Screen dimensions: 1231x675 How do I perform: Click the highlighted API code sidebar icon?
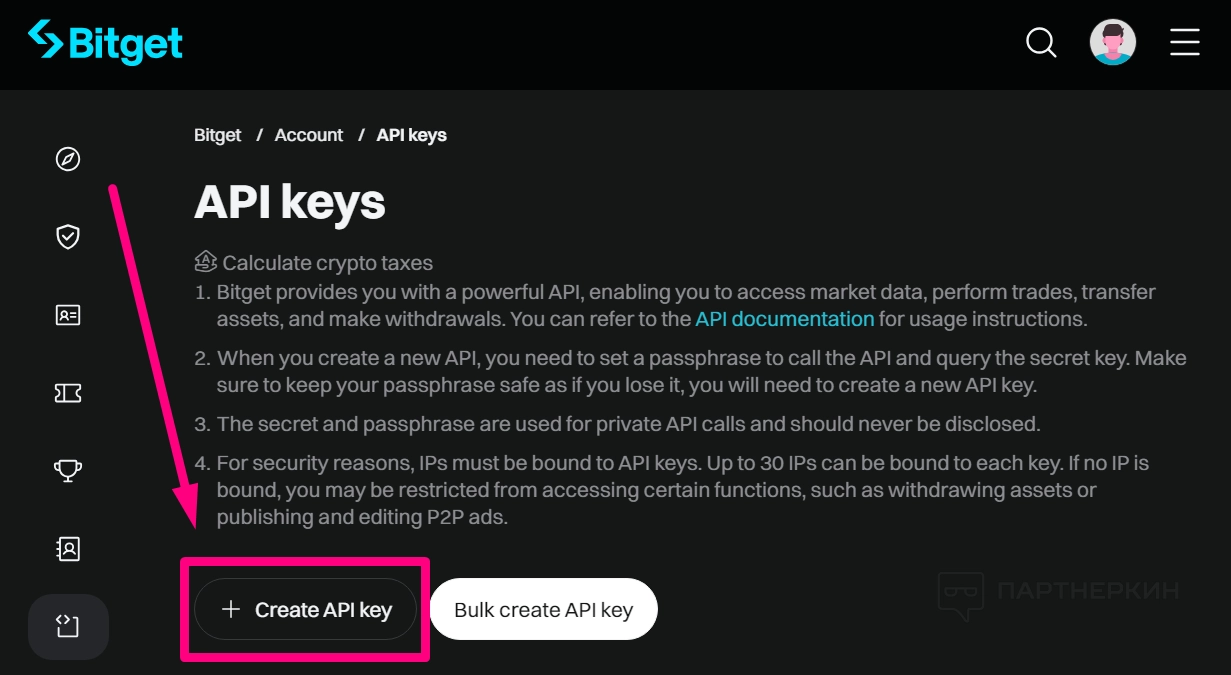tap(68, 627)
